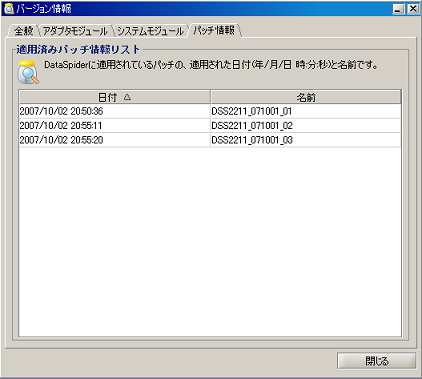
Task: Select patch name DSS2211_071001_03
Action: (x=306, y=140)
